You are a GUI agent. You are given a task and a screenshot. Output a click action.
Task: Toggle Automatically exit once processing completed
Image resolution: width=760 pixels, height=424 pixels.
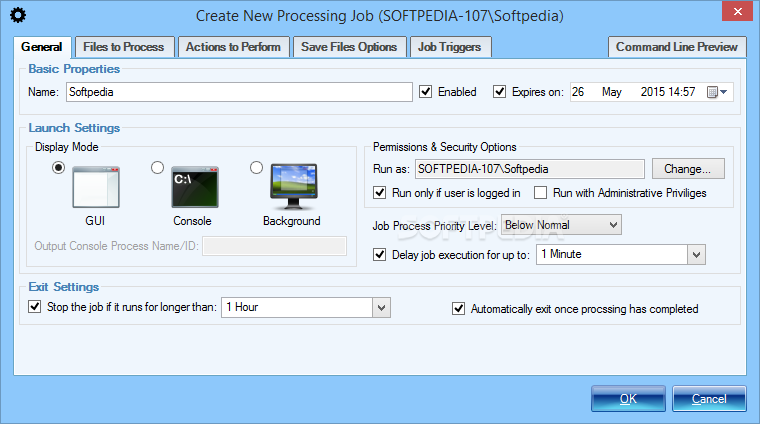[x=460, y=309]
